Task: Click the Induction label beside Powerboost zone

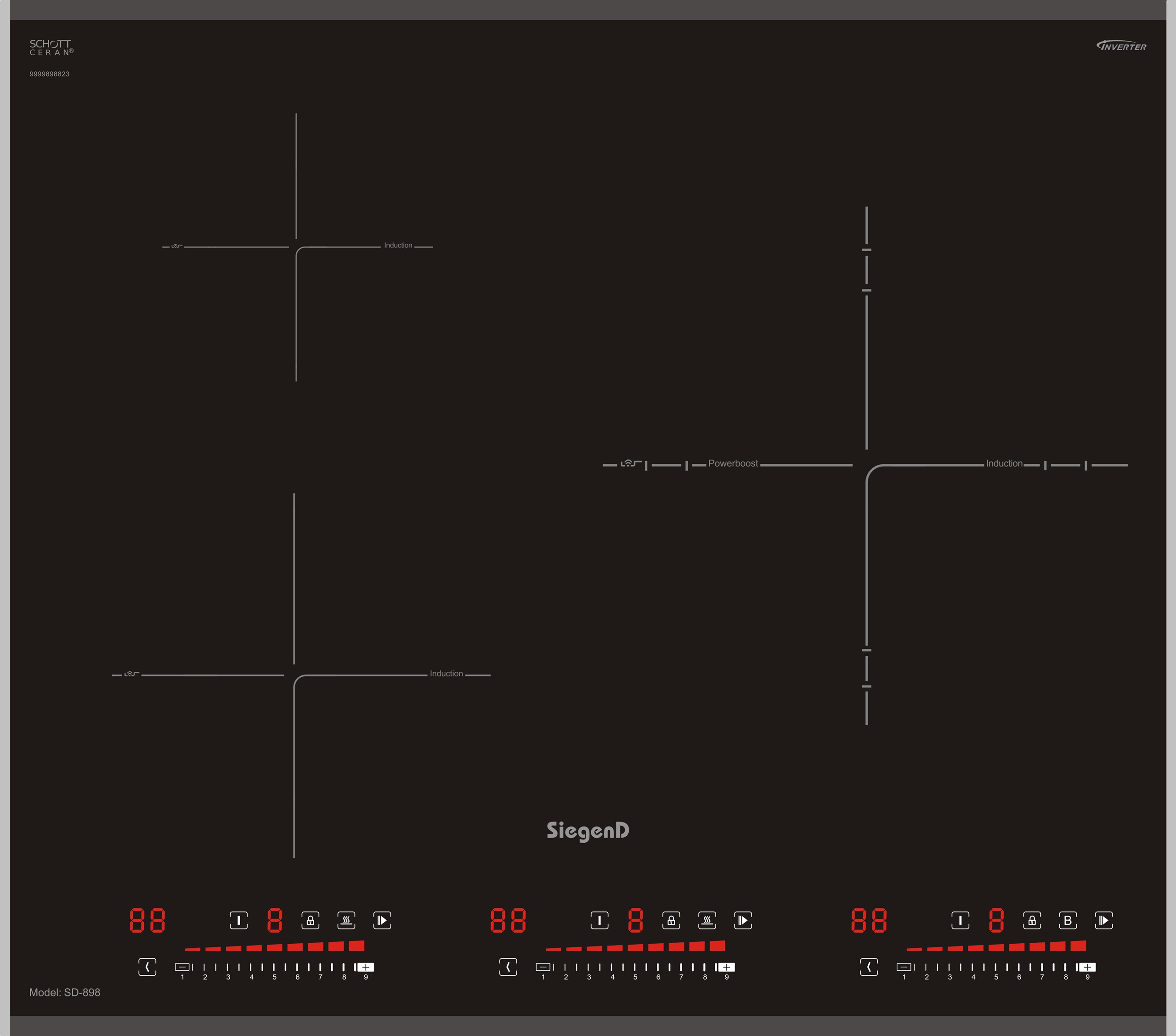Action: click(x=1004, y=464)
